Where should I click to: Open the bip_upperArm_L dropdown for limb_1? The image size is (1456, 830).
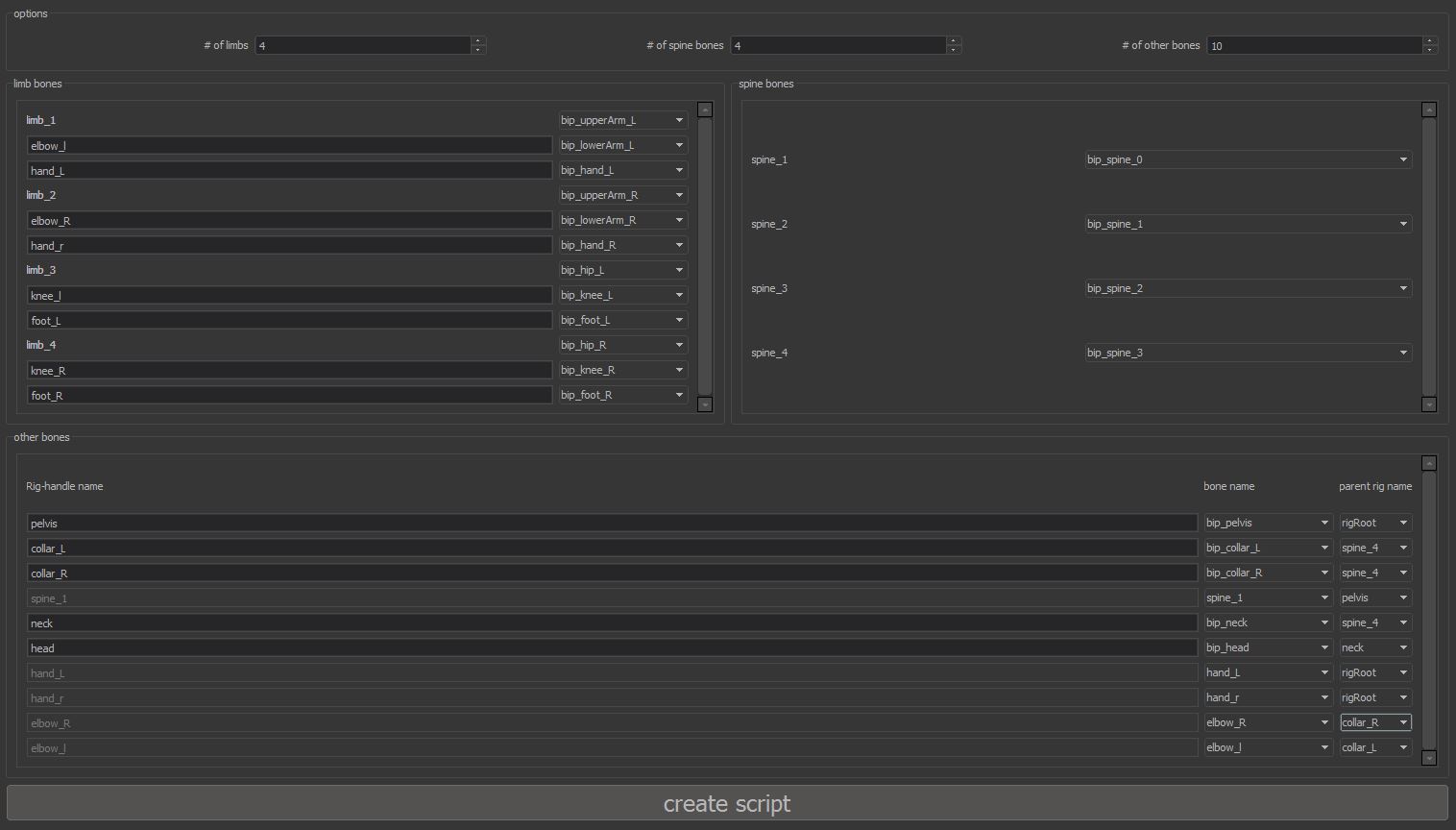click(623, 120)
